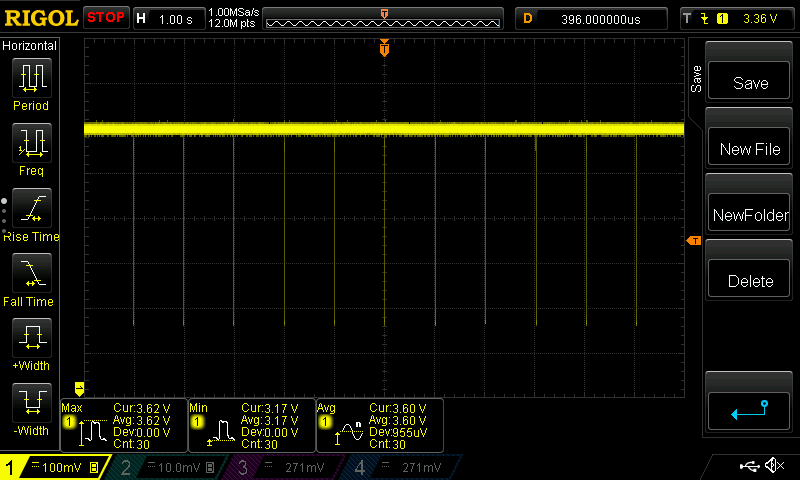The height and width of the screenshot is (480, 800).
Task: Click the delay 396.000000us readout
Action: 592,19
